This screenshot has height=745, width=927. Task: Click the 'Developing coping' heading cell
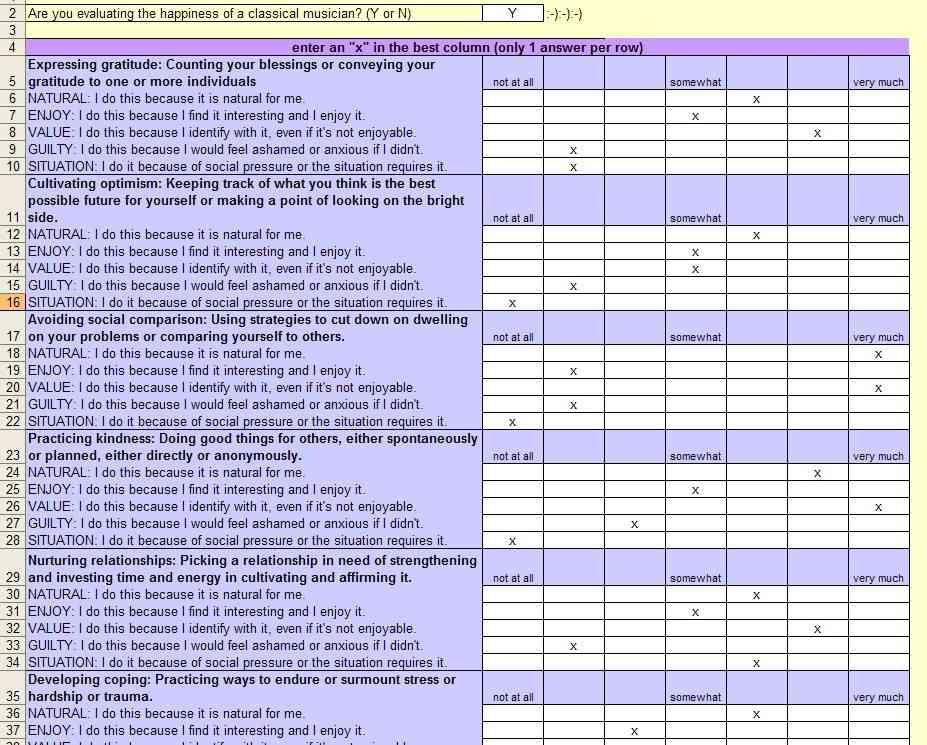click(254, 688)
